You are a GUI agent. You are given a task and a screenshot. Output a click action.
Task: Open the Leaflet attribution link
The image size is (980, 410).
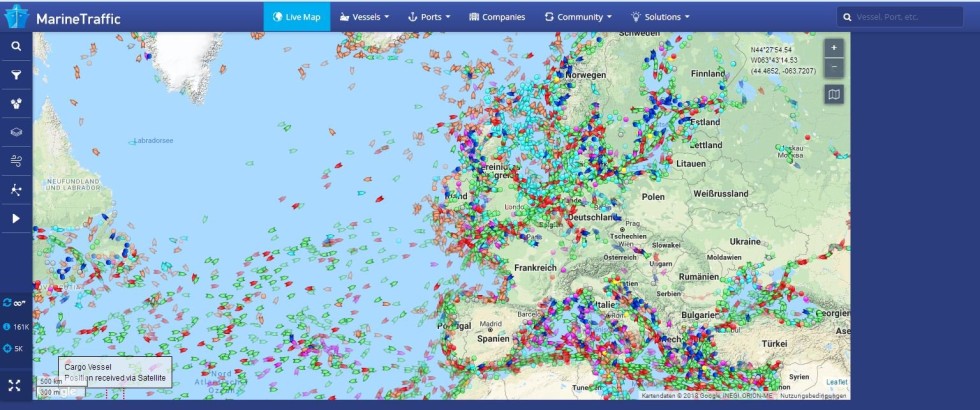point(837,382)
